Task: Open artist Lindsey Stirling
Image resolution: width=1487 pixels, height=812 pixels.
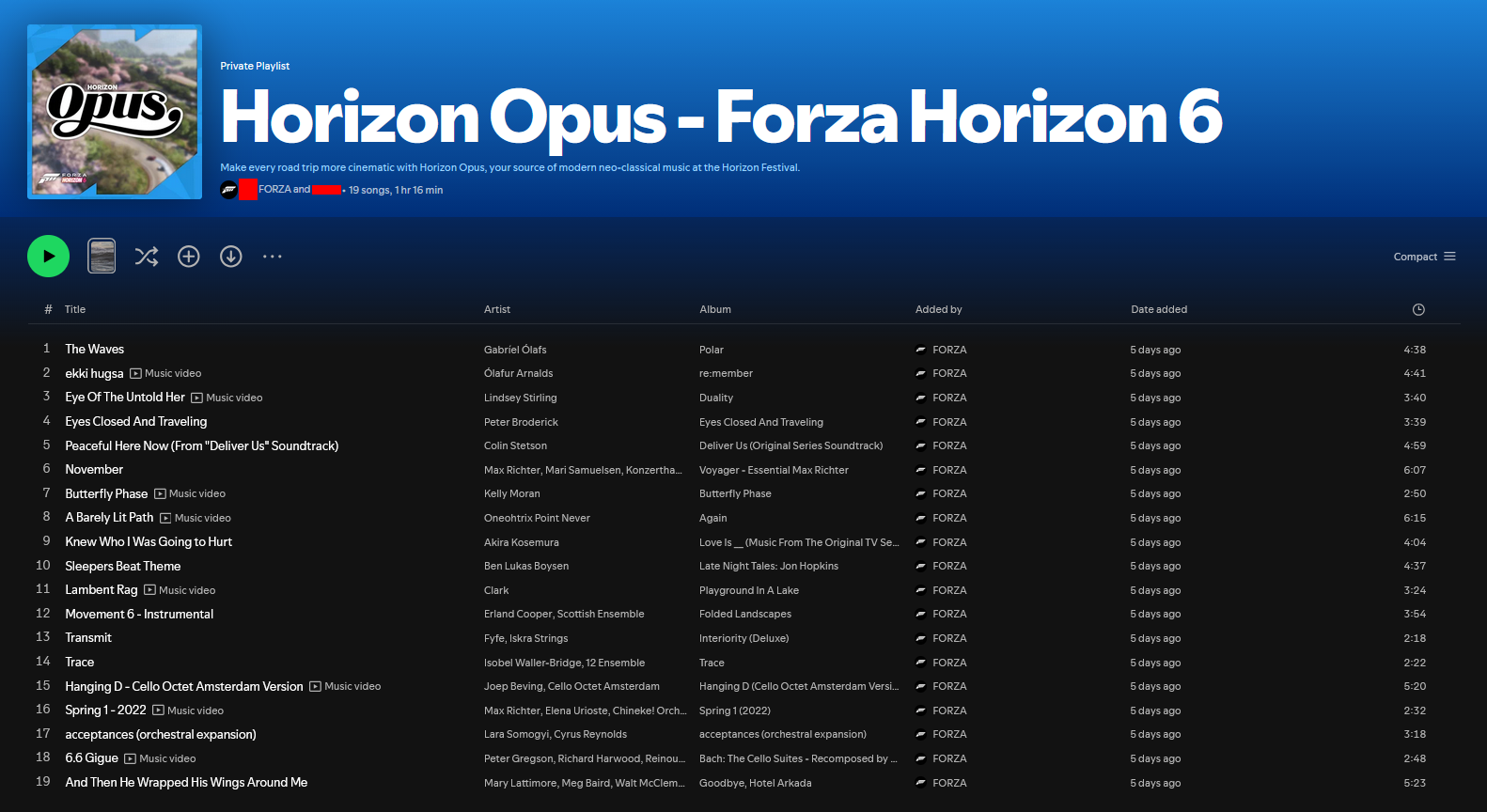Action: (x=521, y=398)
